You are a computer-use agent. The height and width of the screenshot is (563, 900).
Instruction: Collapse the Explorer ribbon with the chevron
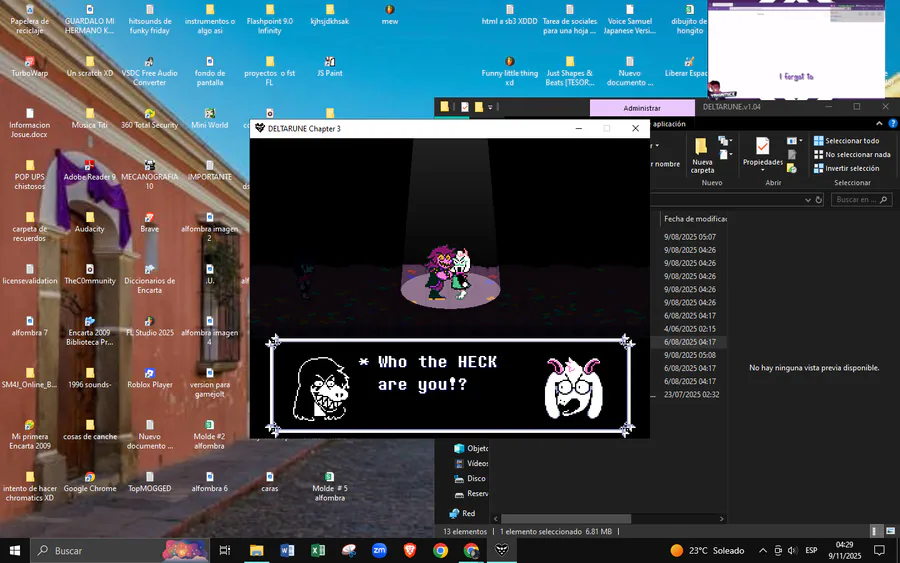[x=879, y=123]
